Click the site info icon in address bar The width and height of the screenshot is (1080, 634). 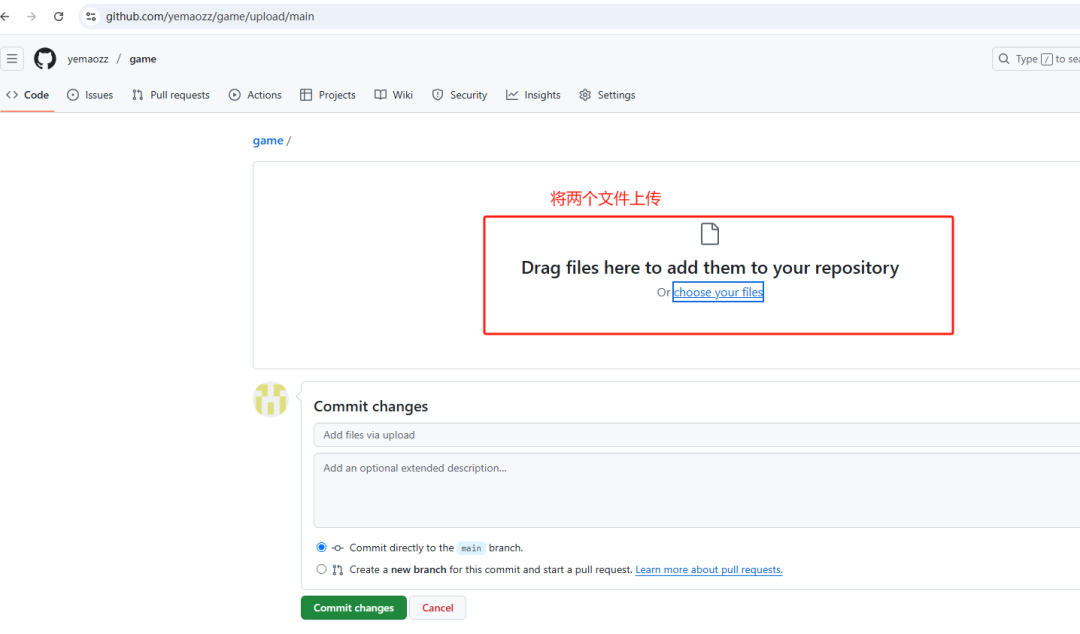[x=91, y=17]
